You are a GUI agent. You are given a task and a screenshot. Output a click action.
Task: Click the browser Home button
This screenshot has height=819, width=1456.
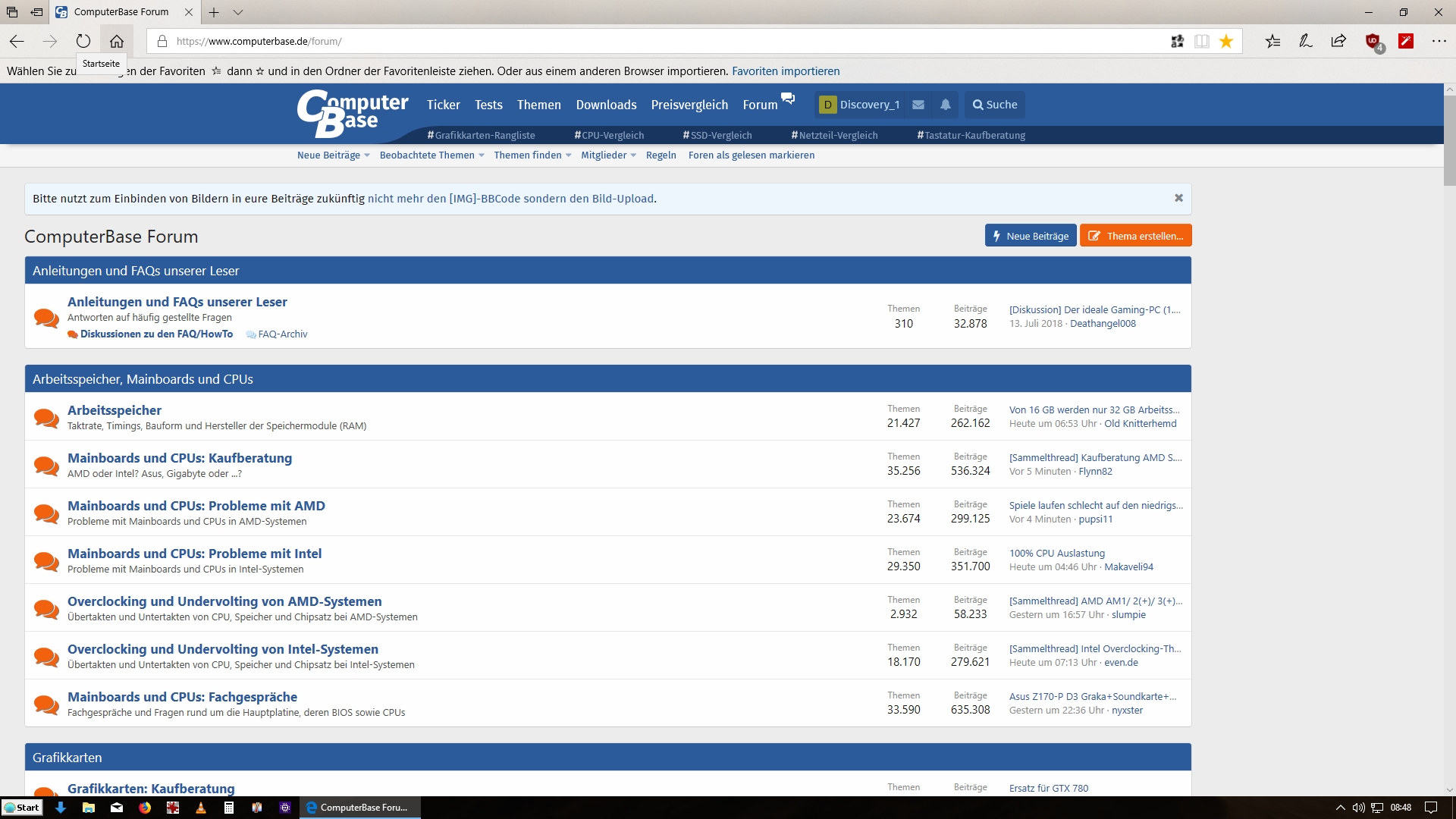point(117,42)
